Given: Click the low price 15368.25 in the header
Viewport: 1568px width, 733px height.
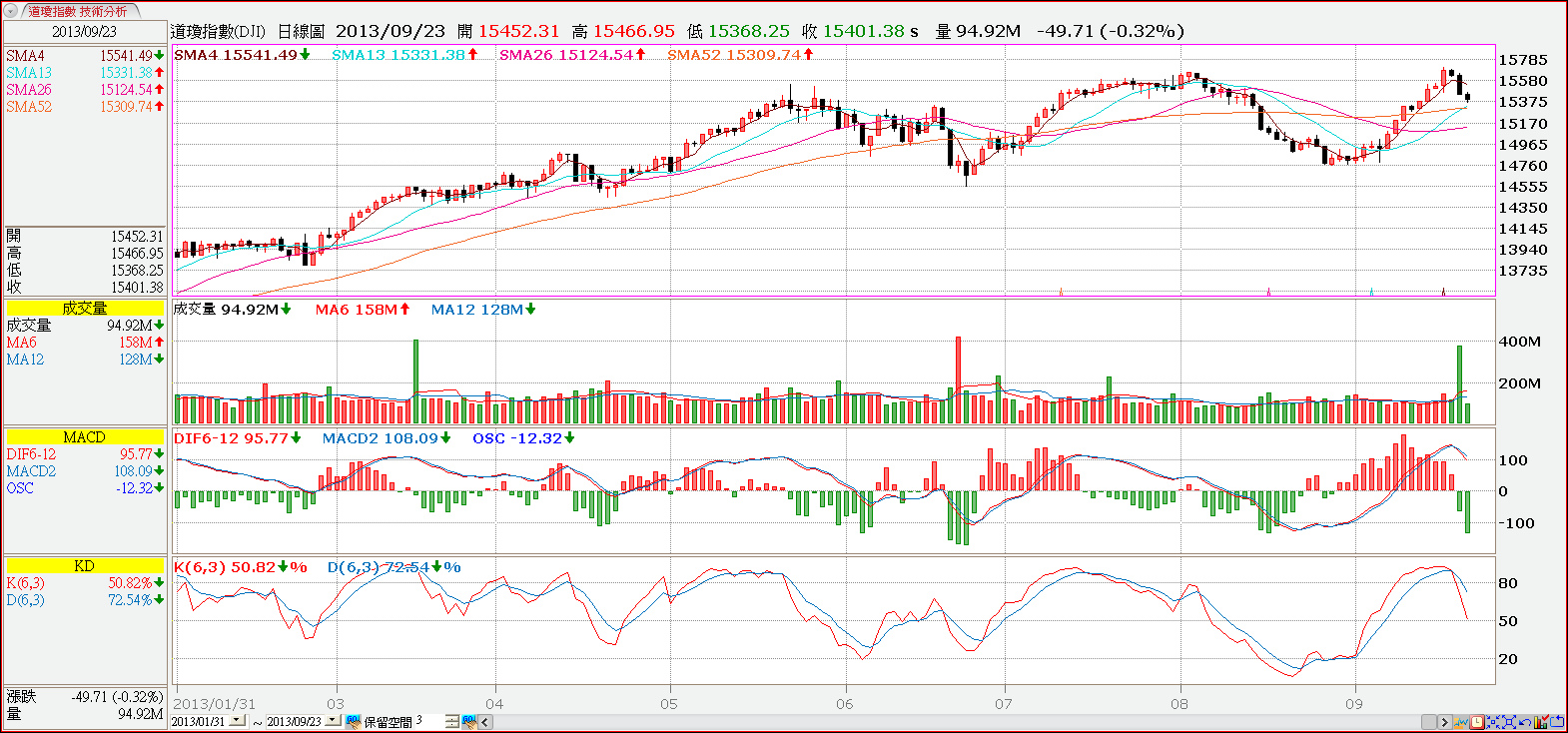Looking at the screenshot, I should 749,31.
